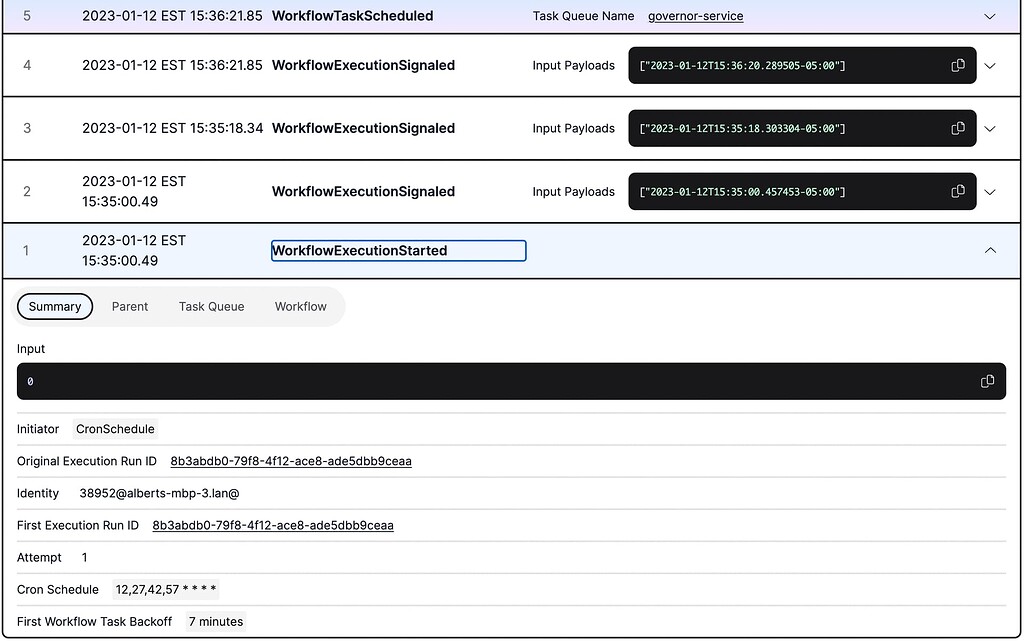Expand event 2 WorkflowExecutionSignaled details
Image resolution: width=1024 pixels, height=641 pixels.
click(x=990, y=191)
